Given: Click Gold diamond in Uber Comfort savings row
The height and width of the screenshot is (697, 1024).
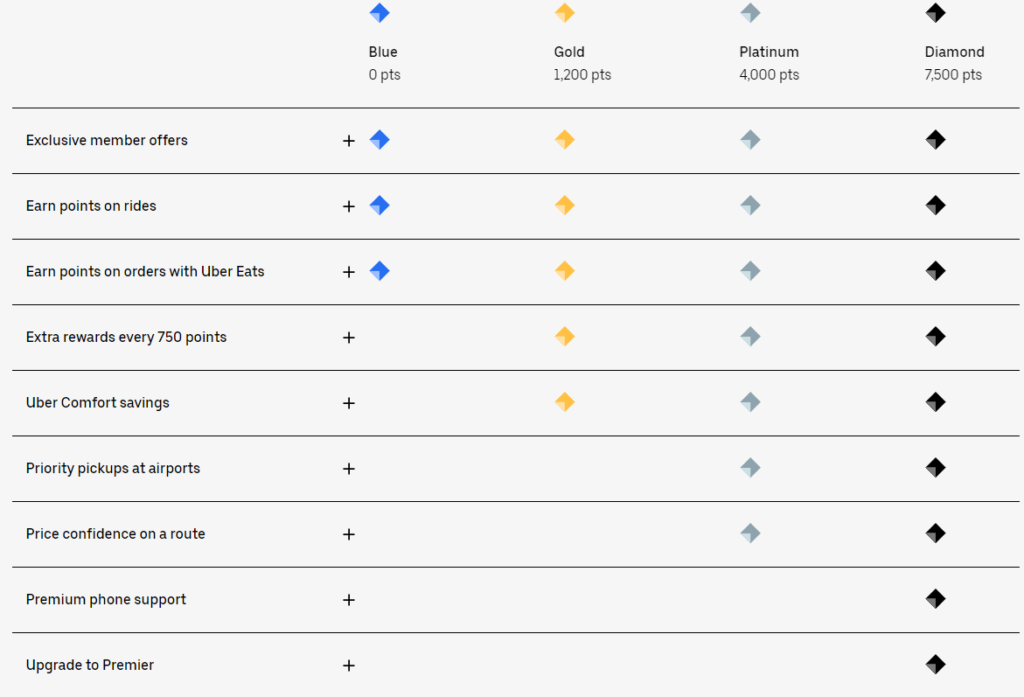Looking at the screenshot, I should [565, 402].
